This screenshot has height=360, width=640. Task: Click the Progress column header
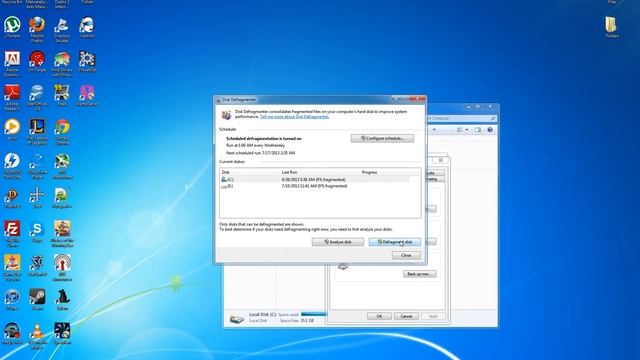click(x=369, y=172)
